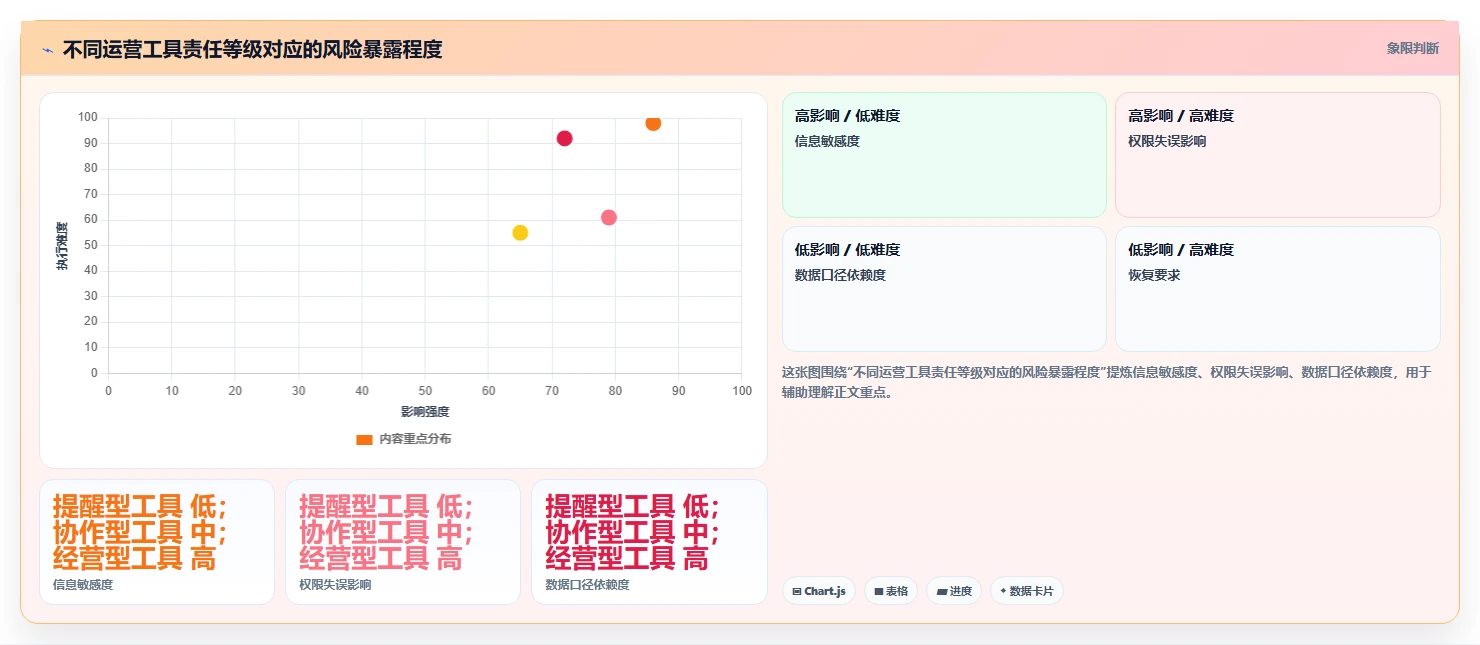This screenshot has height=645, width=1480.
Task: Click the 象限判断 label in header
Action: [1412, 48]
